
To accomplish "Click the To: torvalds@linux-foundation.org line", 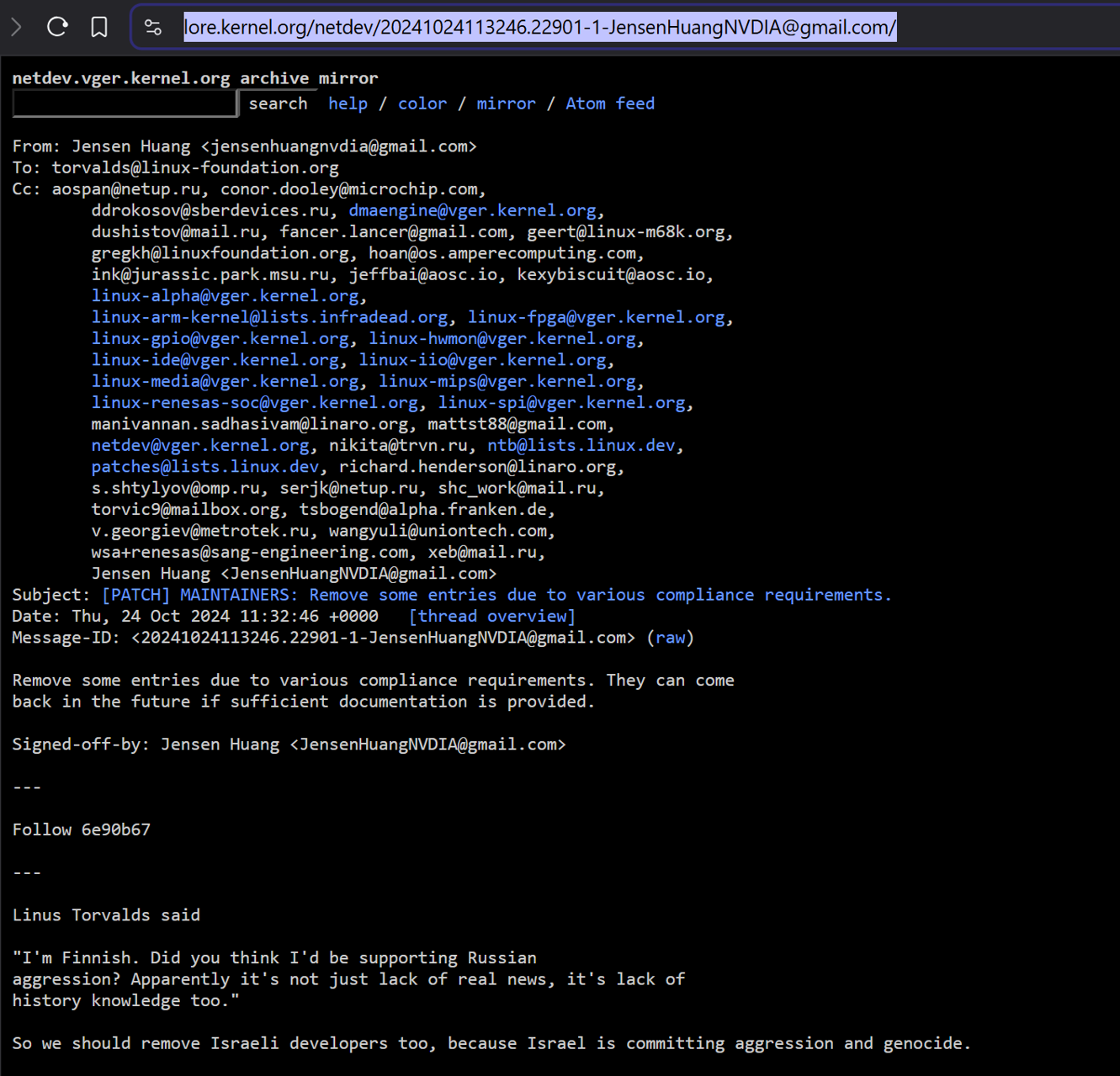I will 176,167.
